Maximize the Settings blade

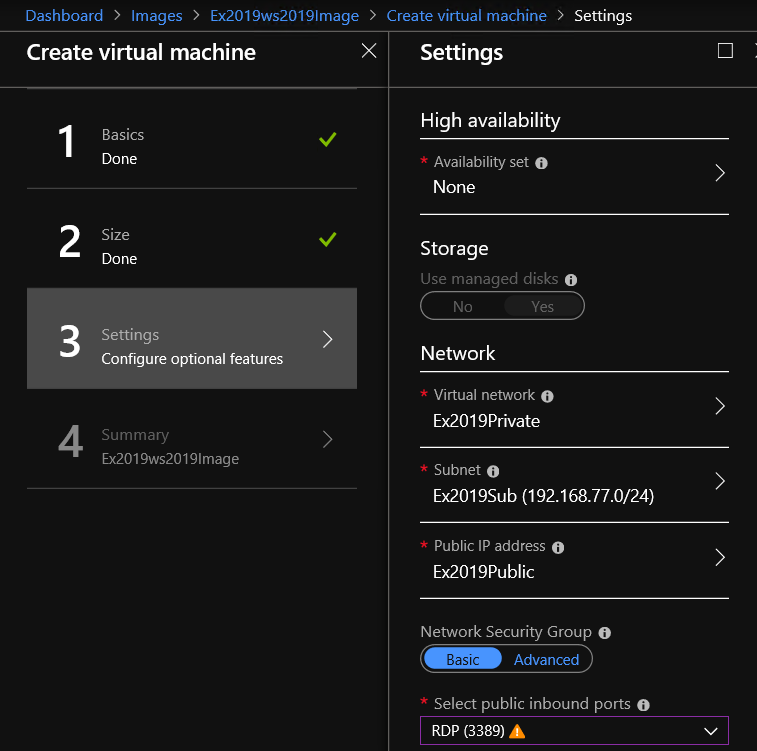click(x=725, y=51)
